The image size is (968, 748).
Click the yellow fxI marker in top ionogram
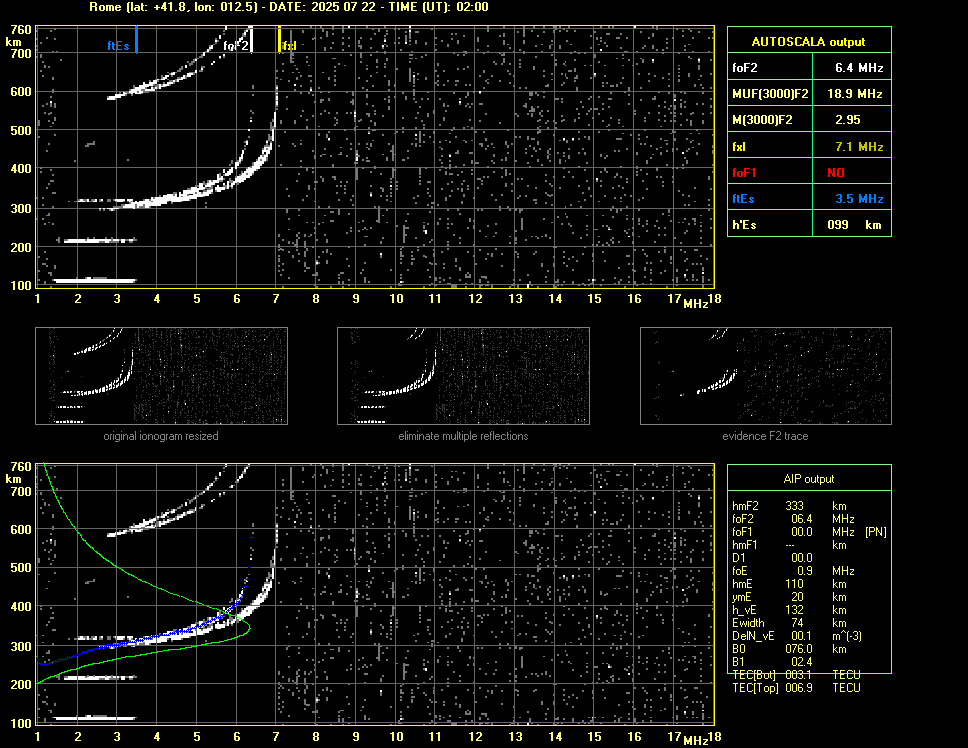pyautogui.click(x=280, y=39)
